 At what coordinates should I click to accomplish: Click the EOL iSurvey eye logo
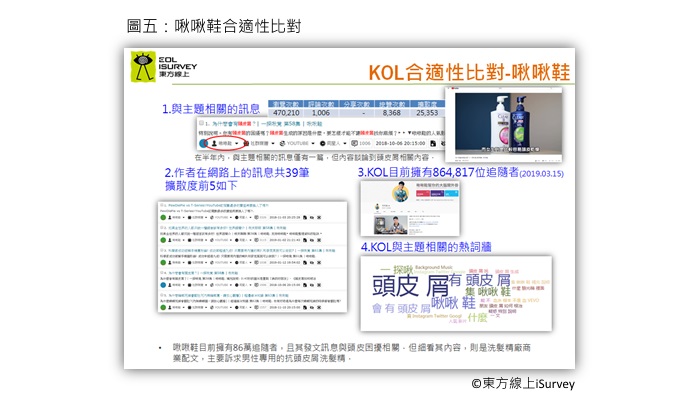tap(143, 66)
